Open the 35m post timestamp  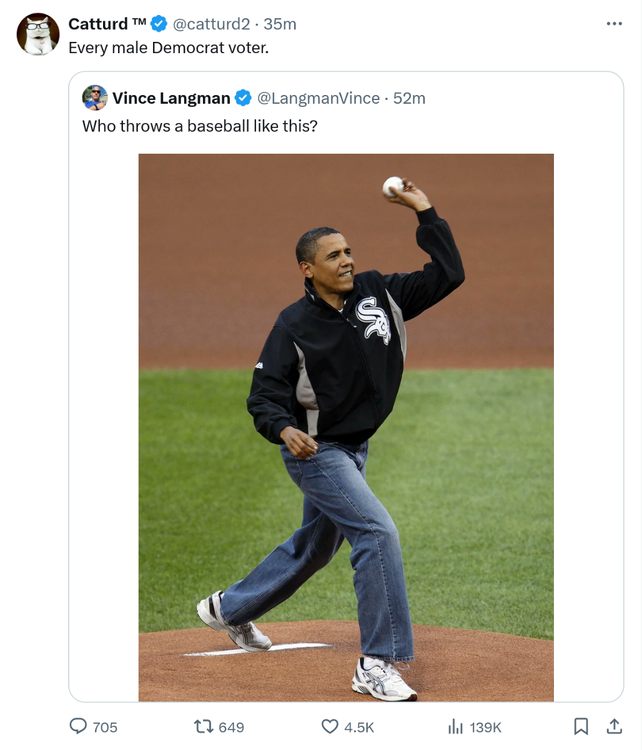pyautogui.click(x=280, y=24)
